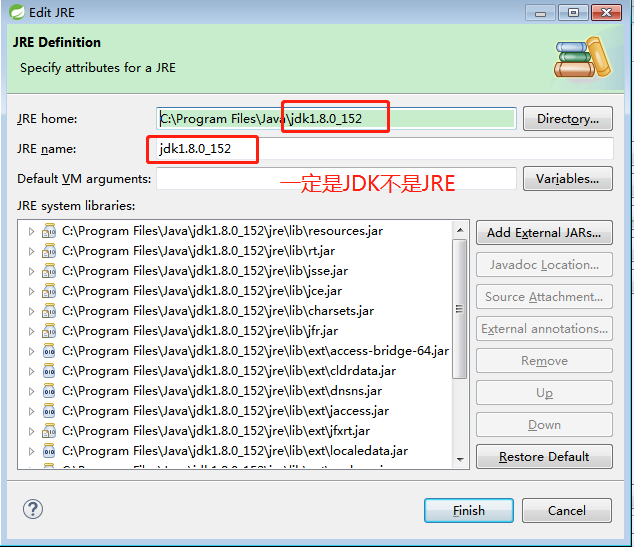Screen dimensions: 634x547
Task: Cancel the Edit JRE dialog
Action: click(x=567, y=511)
